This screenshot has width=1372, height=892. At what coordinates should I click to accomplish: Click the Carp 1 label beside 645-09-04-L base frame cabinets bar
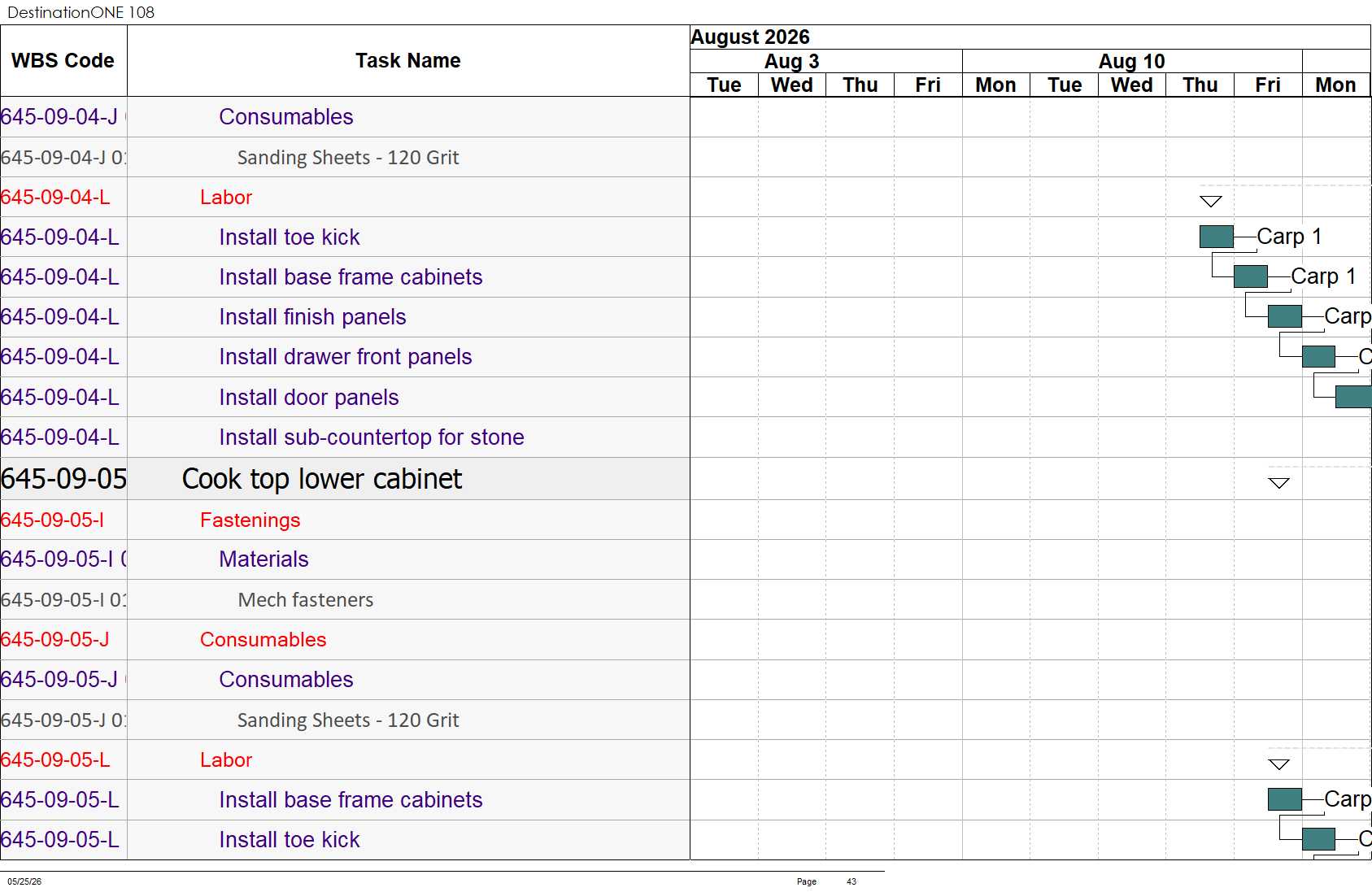(1323, 276)
